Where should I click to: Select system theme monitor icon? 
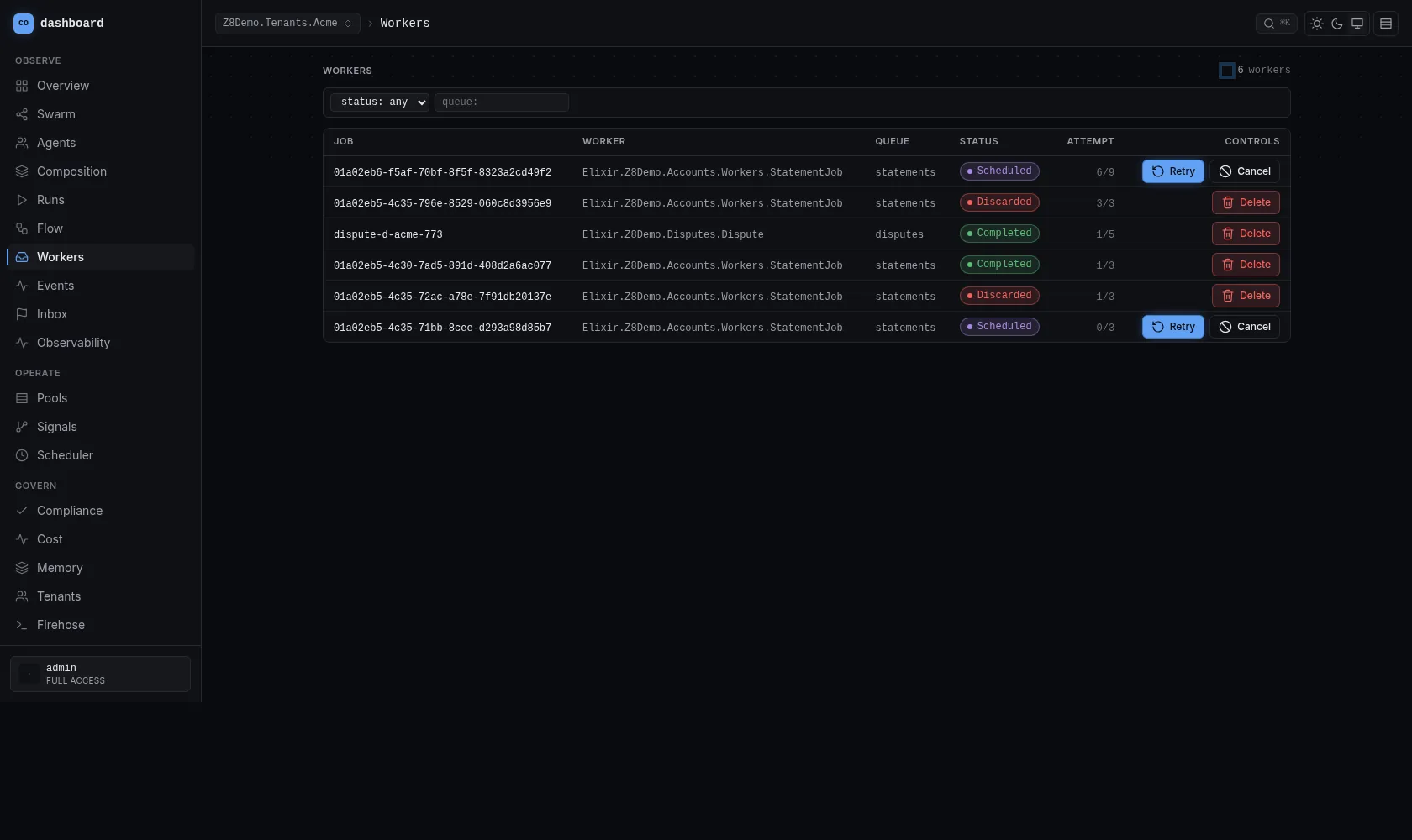tap(1357, 24)
